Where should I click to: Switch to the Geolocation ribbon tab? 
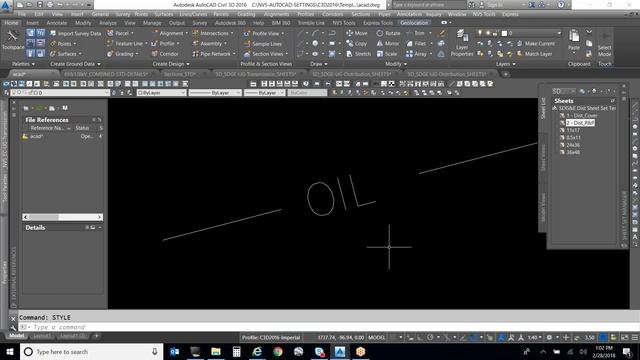tap(414, 23)
